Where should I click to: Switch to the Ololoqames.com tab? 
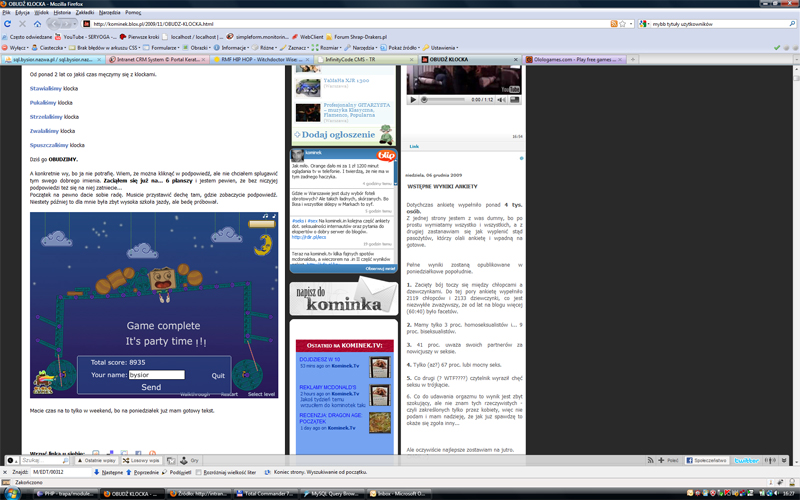click(573, 60)
